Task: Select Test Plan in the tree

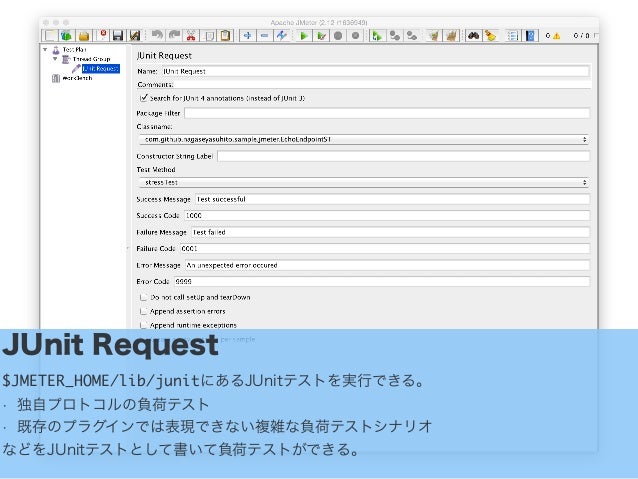Action: coord(74,49)
